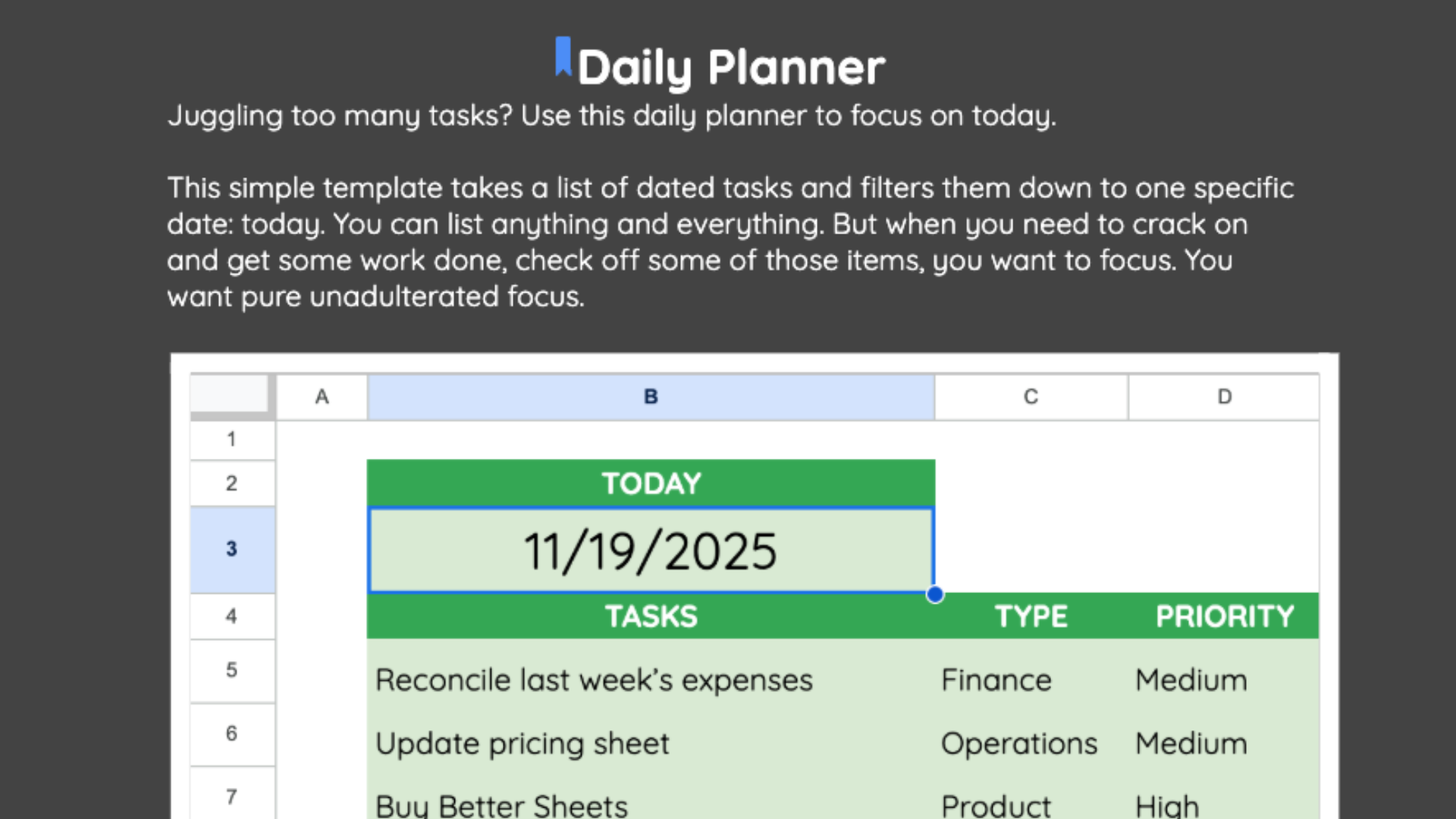Click the row 2 header
This screenshot has width=1456, height=819.
point(231,483)
